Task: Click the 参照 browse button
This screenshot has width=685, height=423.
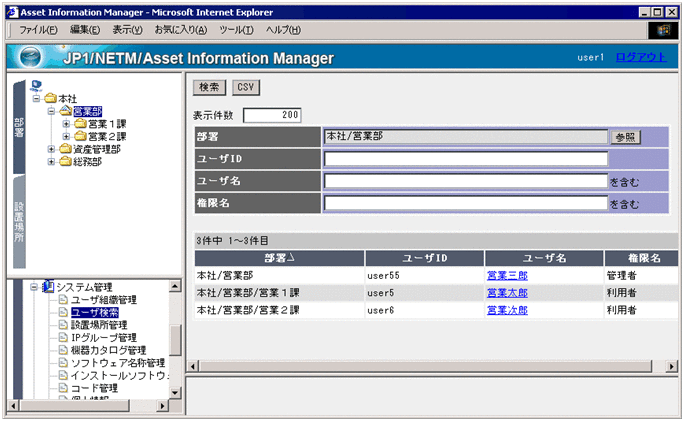Action: 624,137
